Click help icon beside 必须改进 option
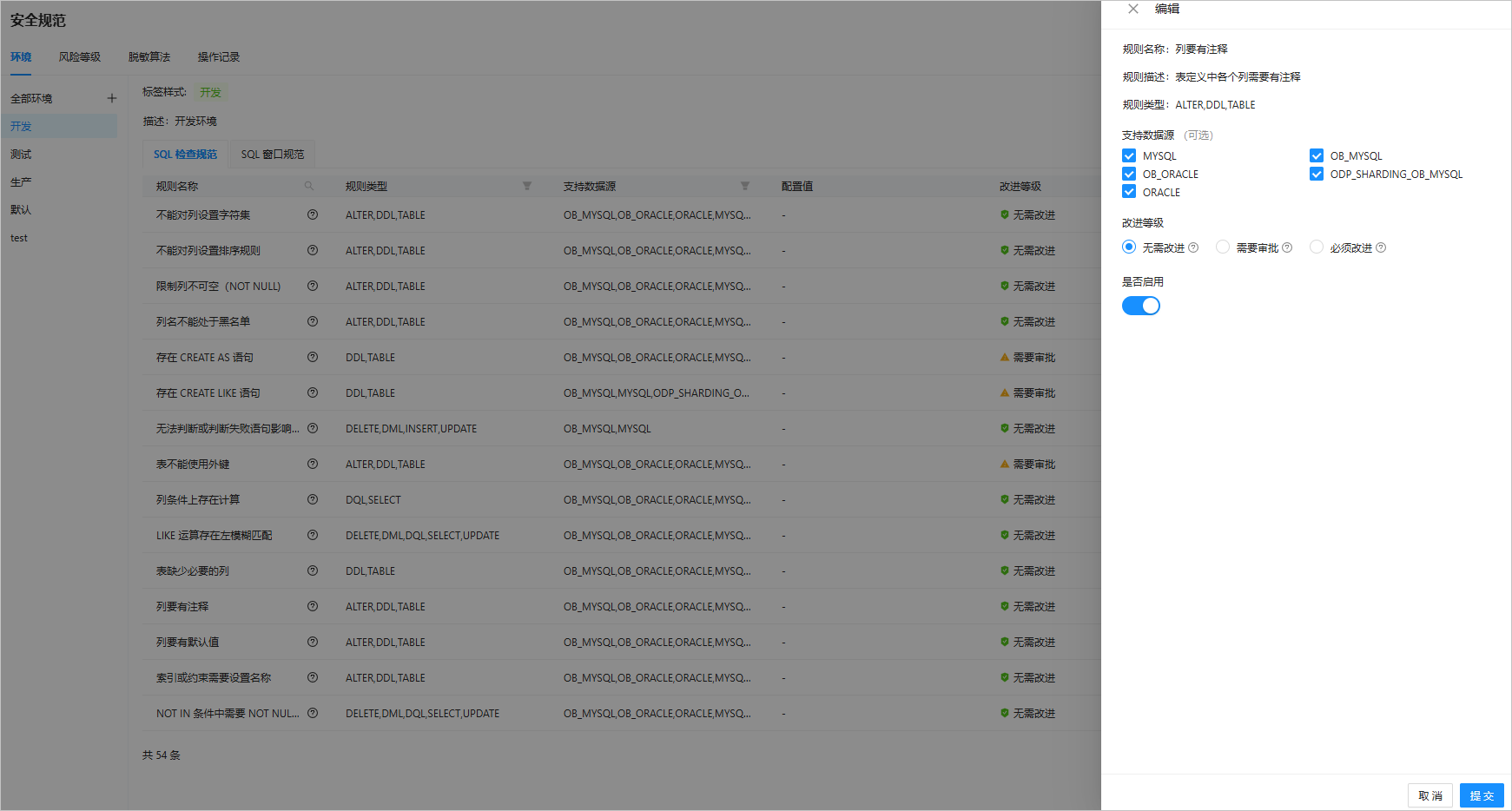 pos(1381,247)
